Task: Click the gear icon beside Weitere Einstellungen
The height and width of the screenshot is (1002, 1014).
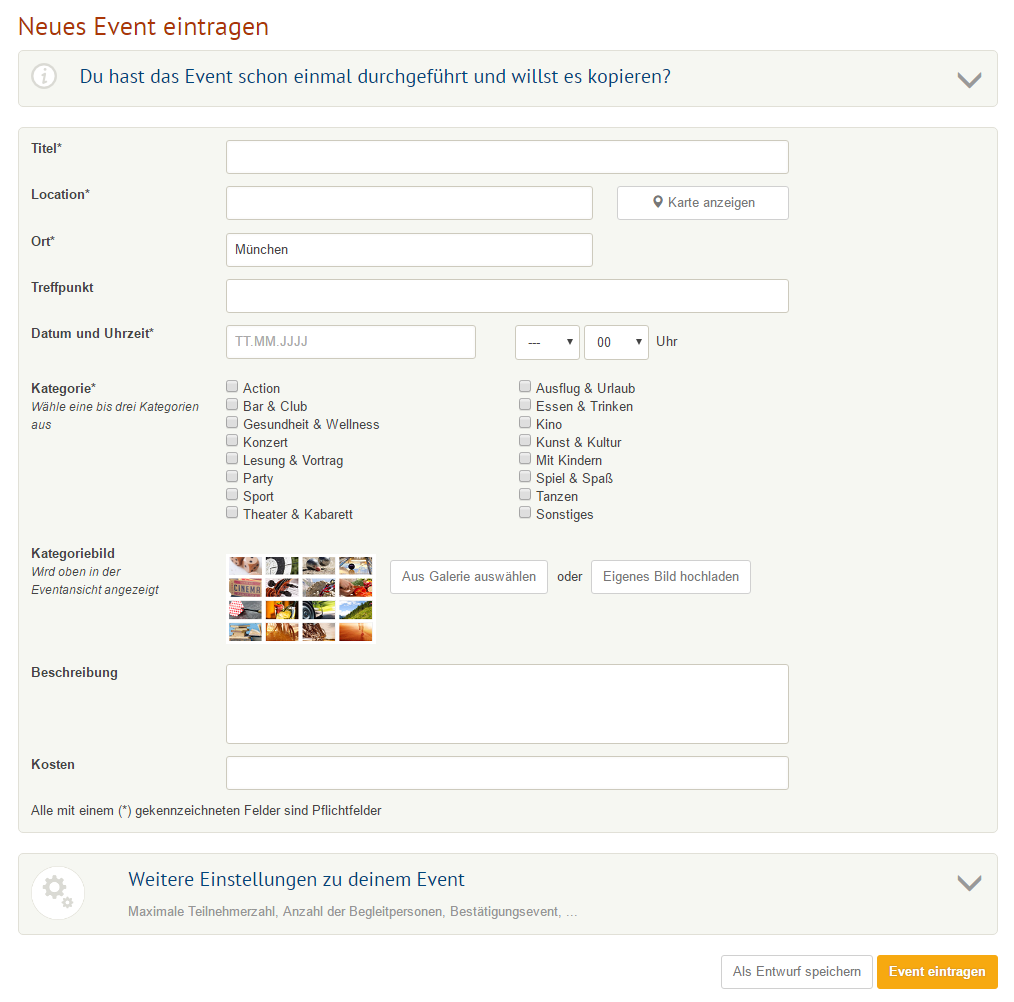Action: tap(58, 892)
